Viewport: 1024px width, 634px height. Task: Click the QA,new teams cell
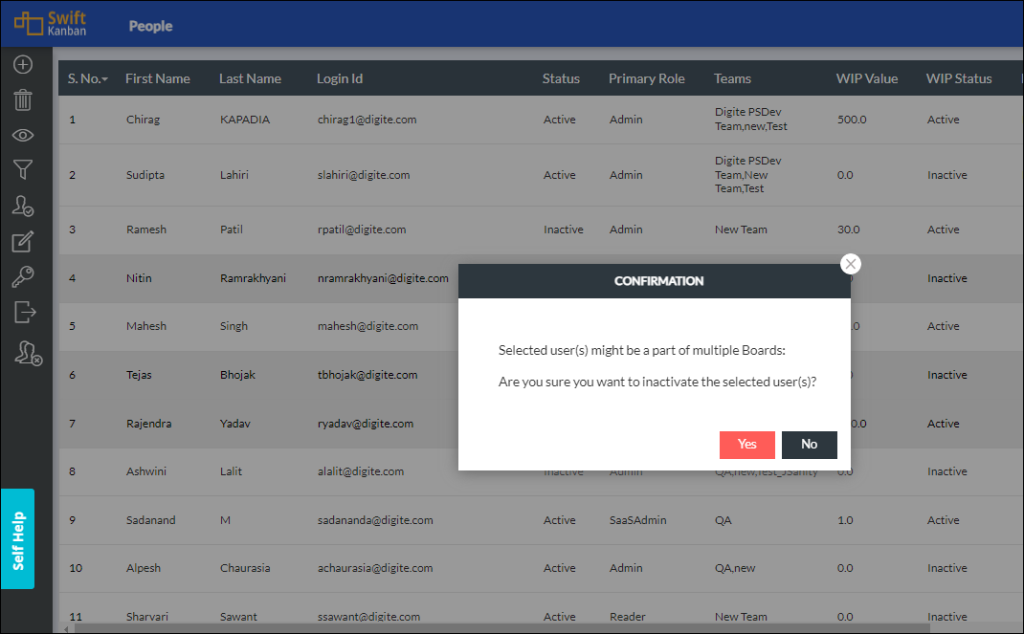(735, 568)
